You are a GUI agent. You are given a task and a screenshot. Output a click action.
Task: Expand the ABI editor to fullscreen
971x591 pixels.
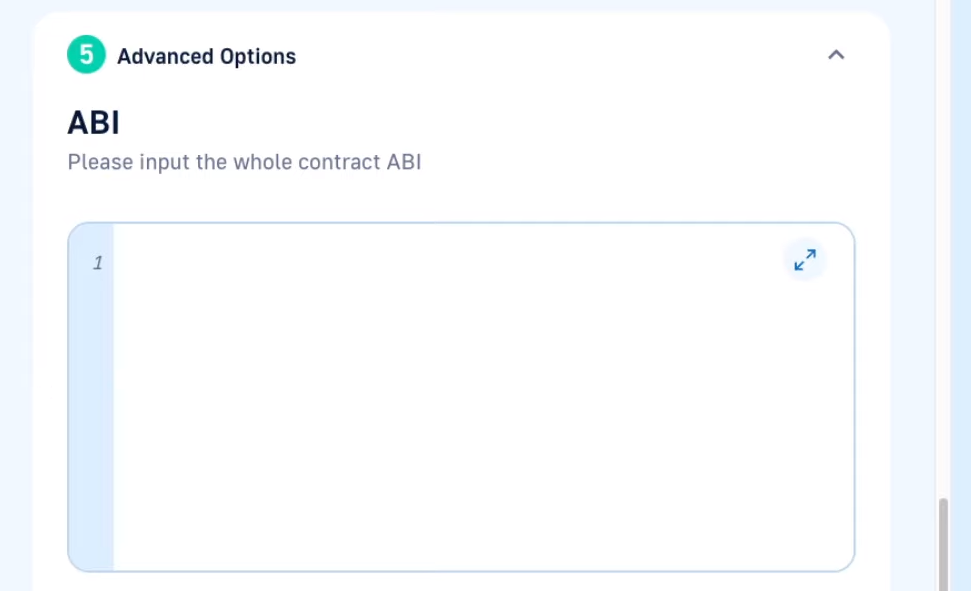804,260
